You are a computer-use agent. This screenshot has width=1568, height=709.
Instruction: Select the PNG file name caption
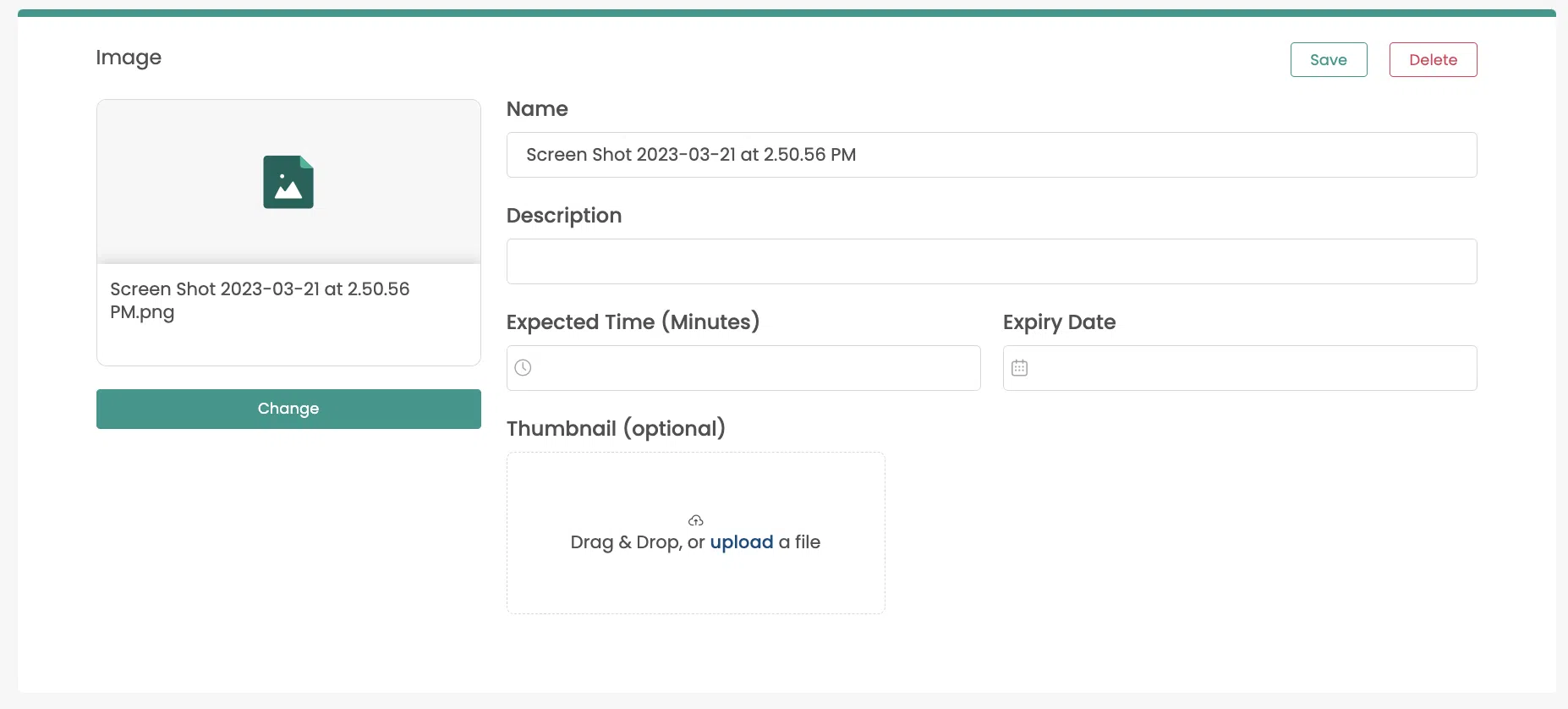click(x=259, y=300)
